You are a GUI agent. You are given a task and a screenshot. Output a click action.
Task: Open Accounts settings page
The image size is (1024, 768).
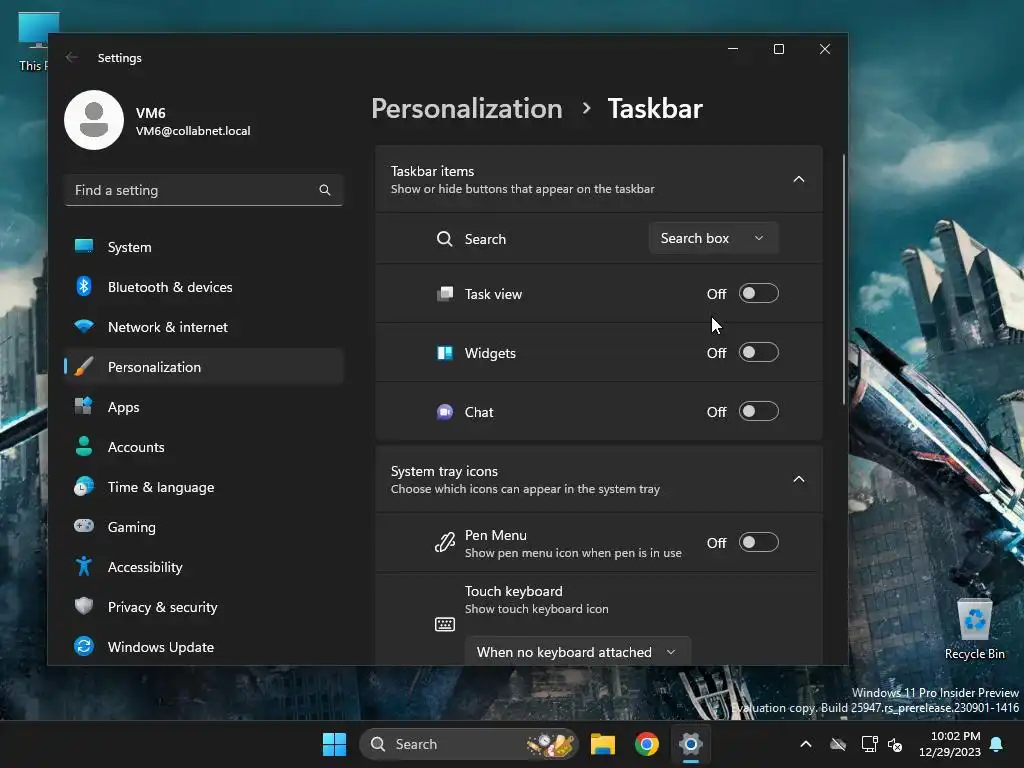(x=204, y=447)
